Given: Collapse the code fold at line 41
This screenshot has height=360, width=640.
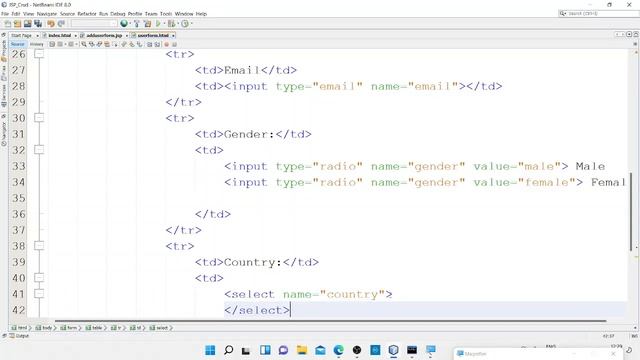Looking at the screenshot, I should click(x=39, y=293).
